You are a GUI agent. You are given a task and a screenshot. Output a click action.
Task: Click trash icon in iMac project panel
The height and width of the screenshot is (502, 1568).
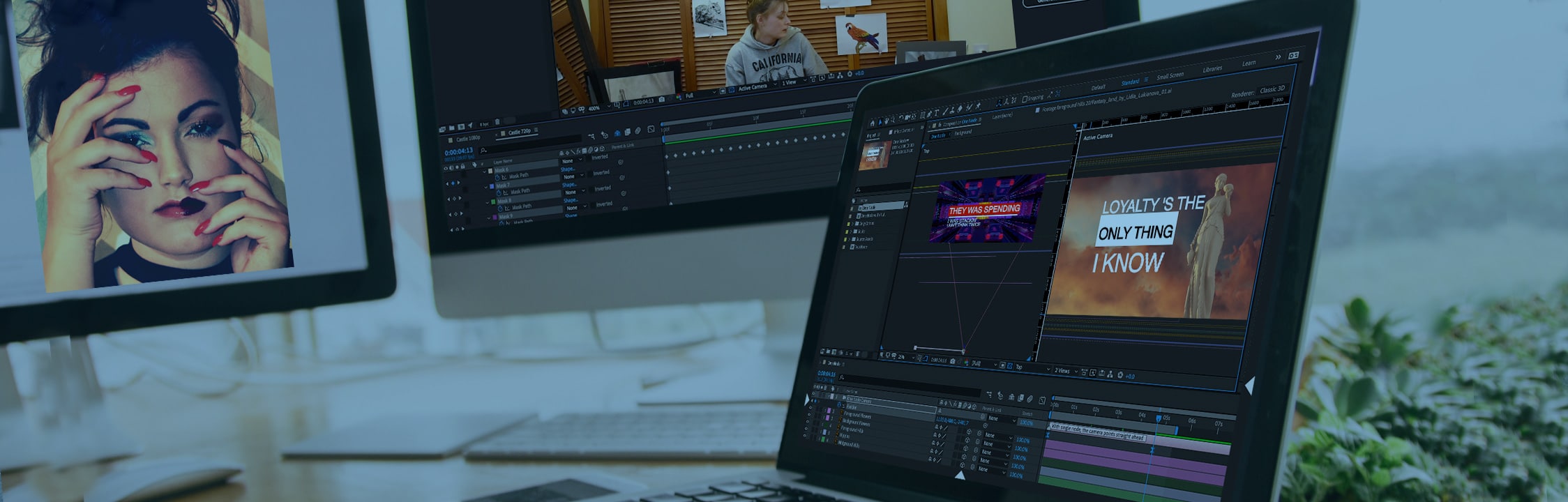[x=497, y=121]
